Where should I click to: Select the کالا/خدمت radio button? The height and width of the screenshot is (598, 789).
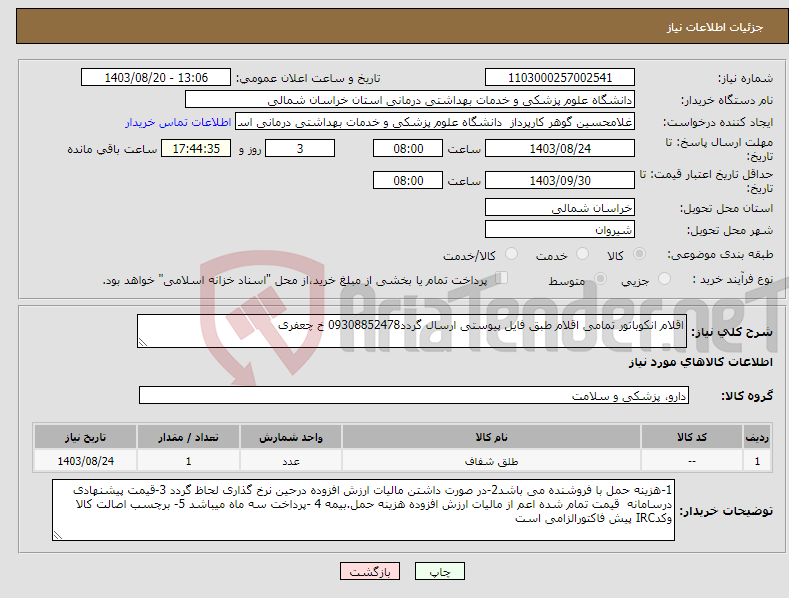pos(511,254)
